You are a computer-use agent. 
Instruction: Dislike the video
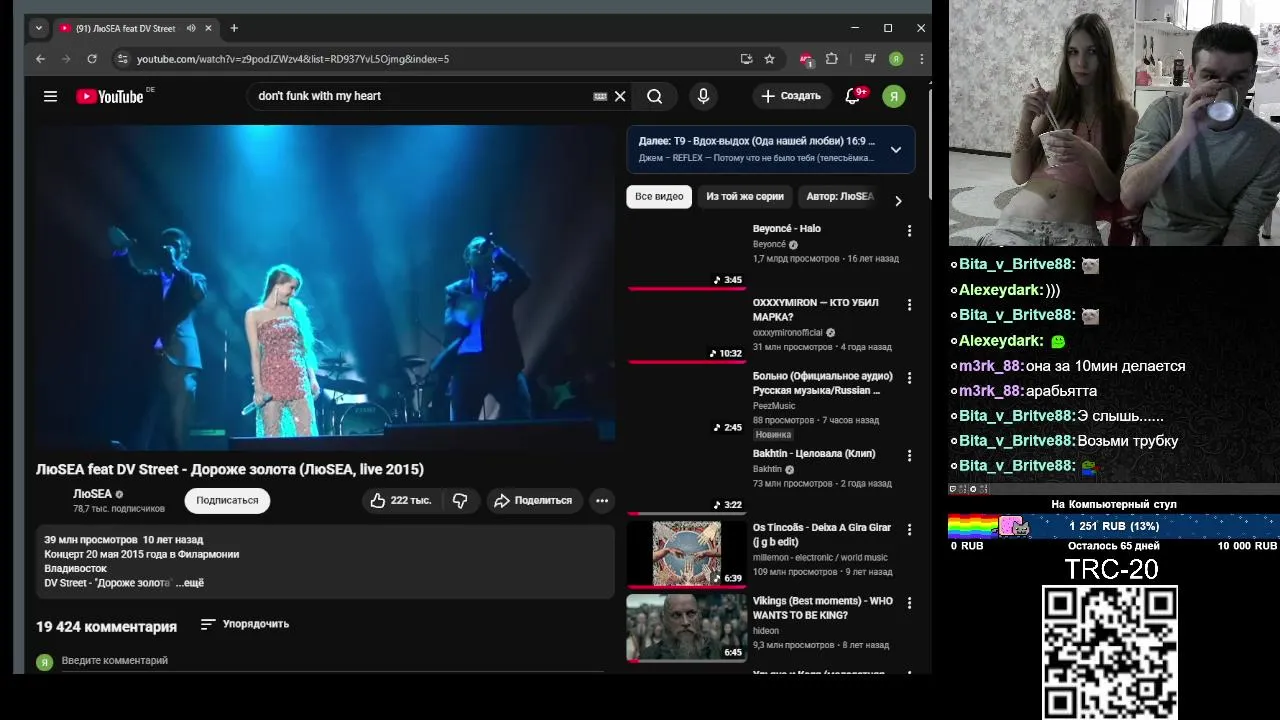click(460, 500)
